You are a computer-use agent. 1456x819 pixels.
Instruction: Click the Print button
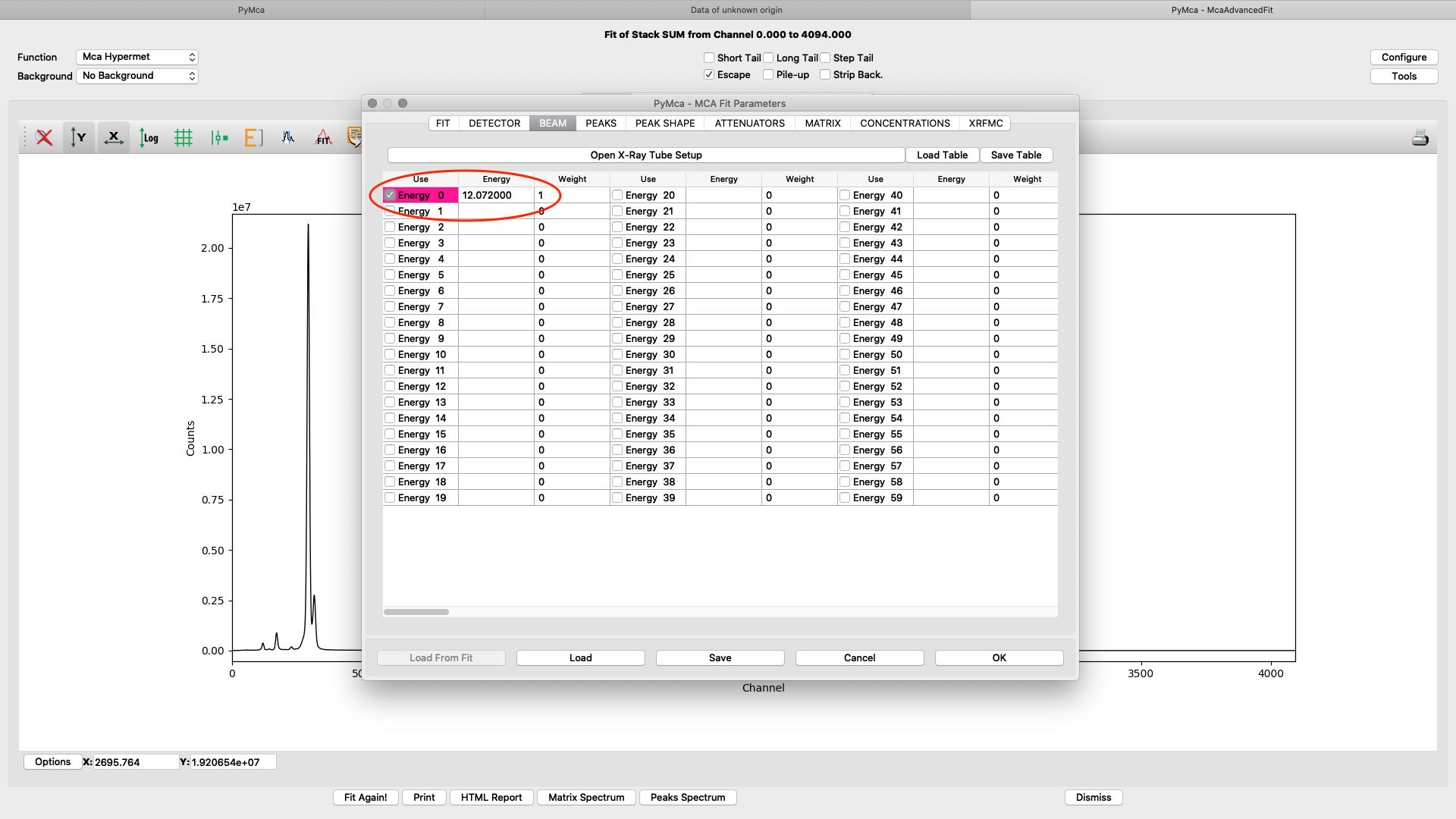point(424,797)
